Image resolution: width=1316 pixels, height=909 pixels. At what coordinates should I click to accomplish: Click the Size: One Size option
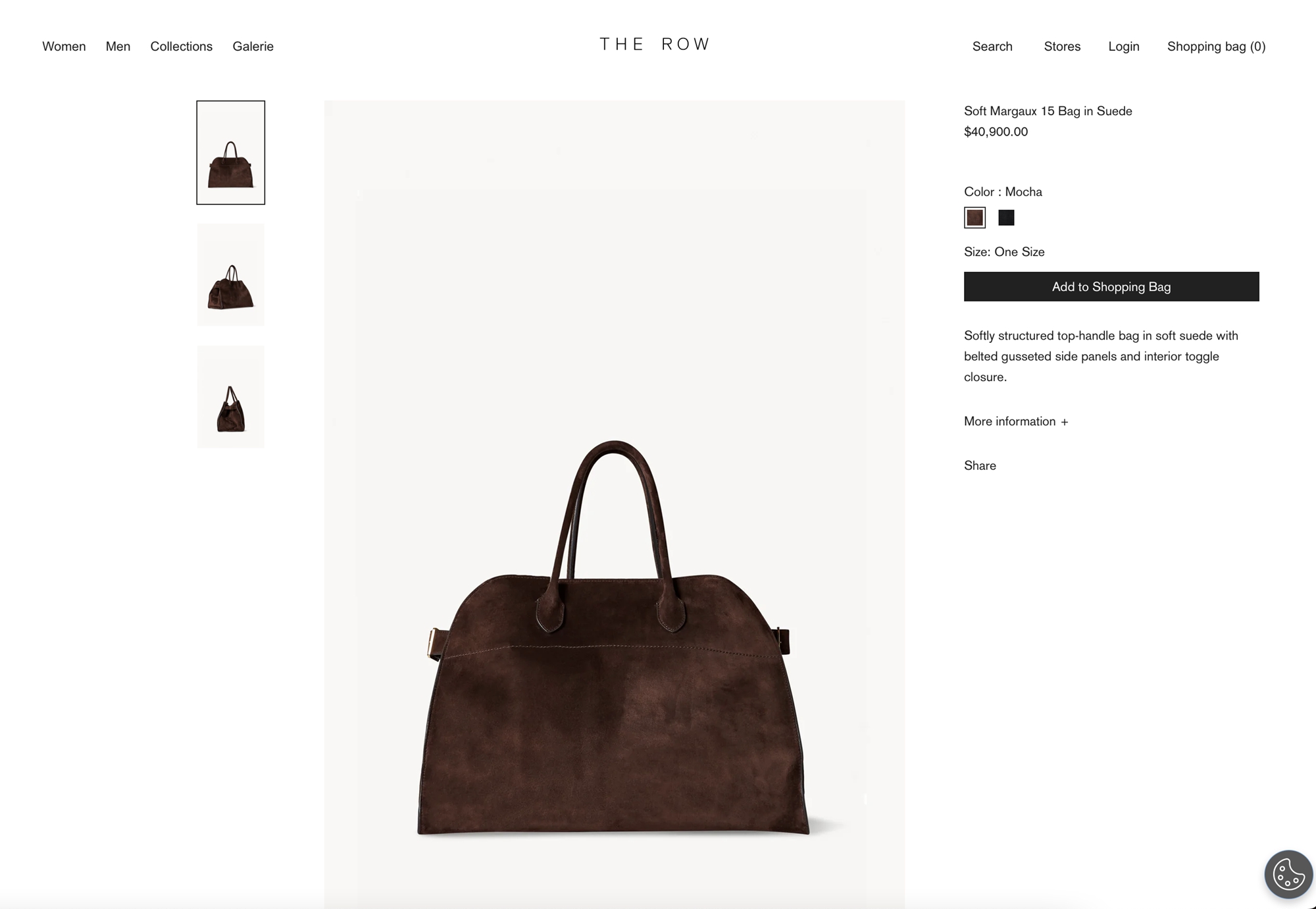[1004, 251]
